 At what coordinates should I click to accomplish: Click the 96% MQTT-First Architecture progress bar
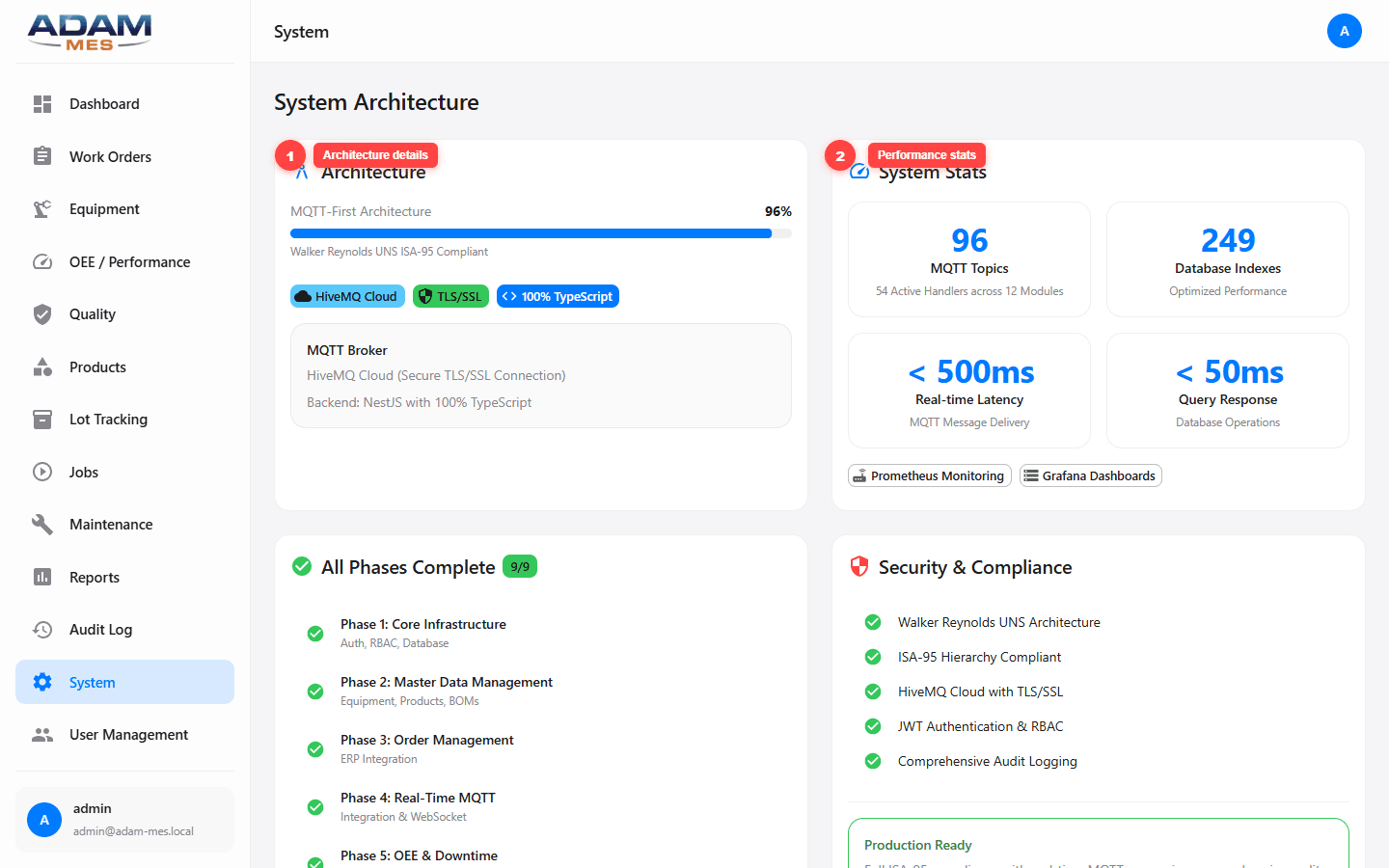(540, 232)
